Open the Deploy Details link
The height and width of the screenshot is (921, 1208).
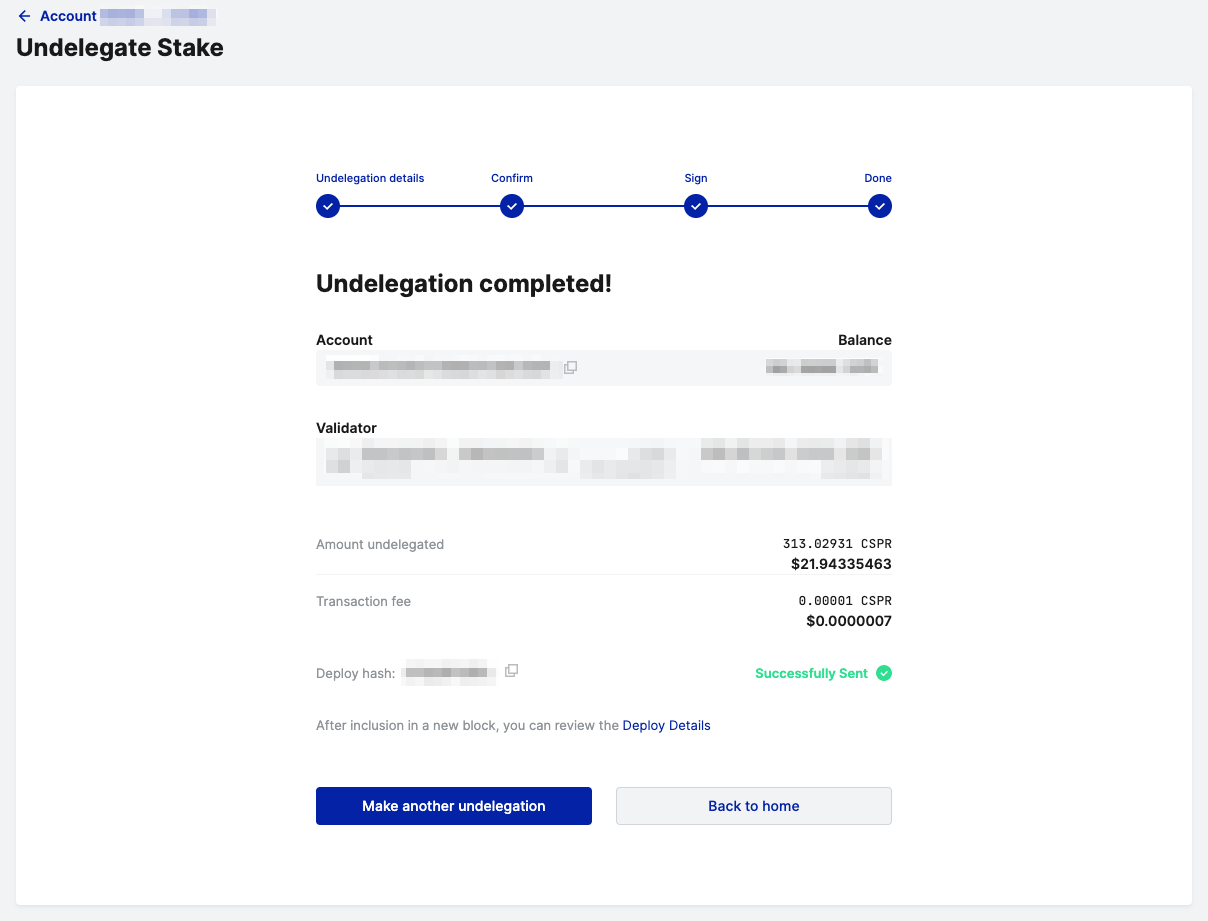coord(666,725)
